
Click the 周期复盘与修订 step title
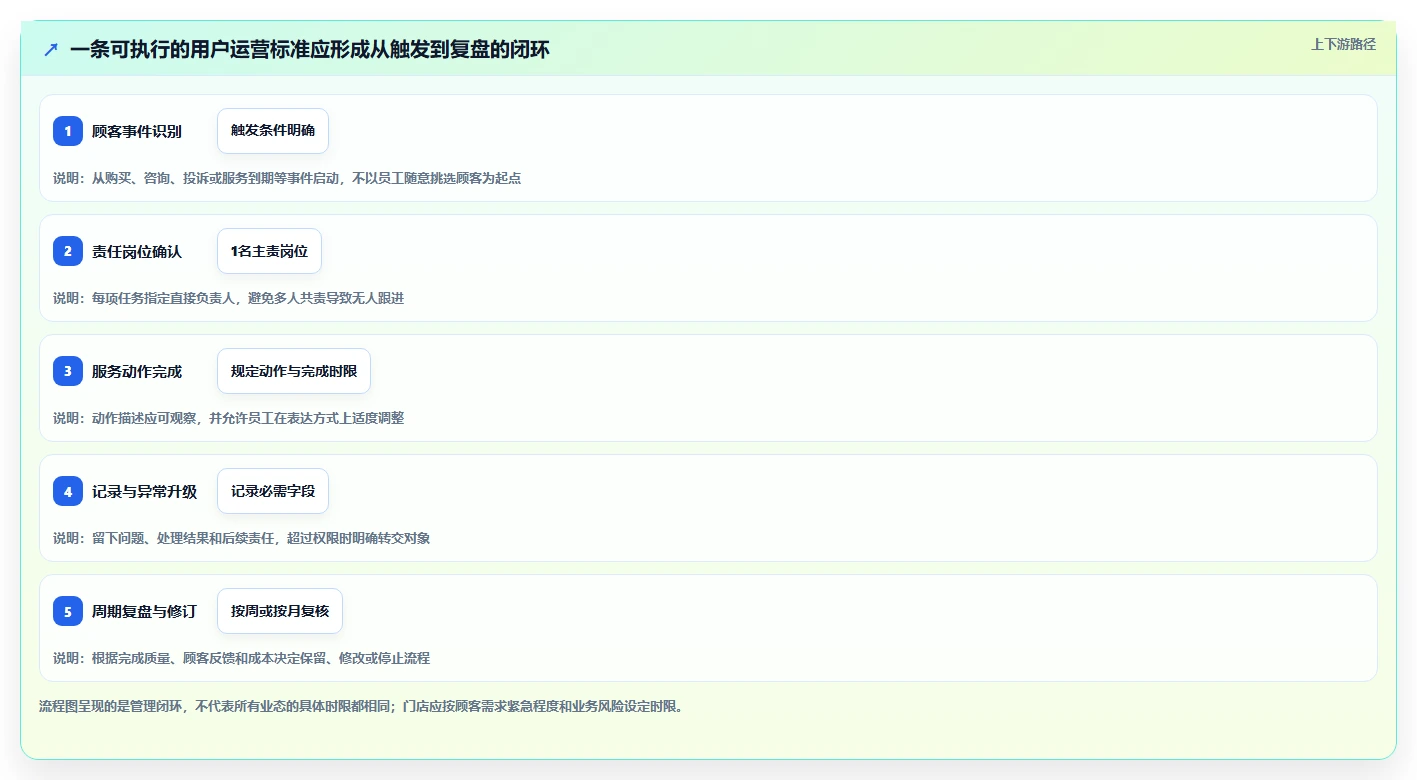145,611
